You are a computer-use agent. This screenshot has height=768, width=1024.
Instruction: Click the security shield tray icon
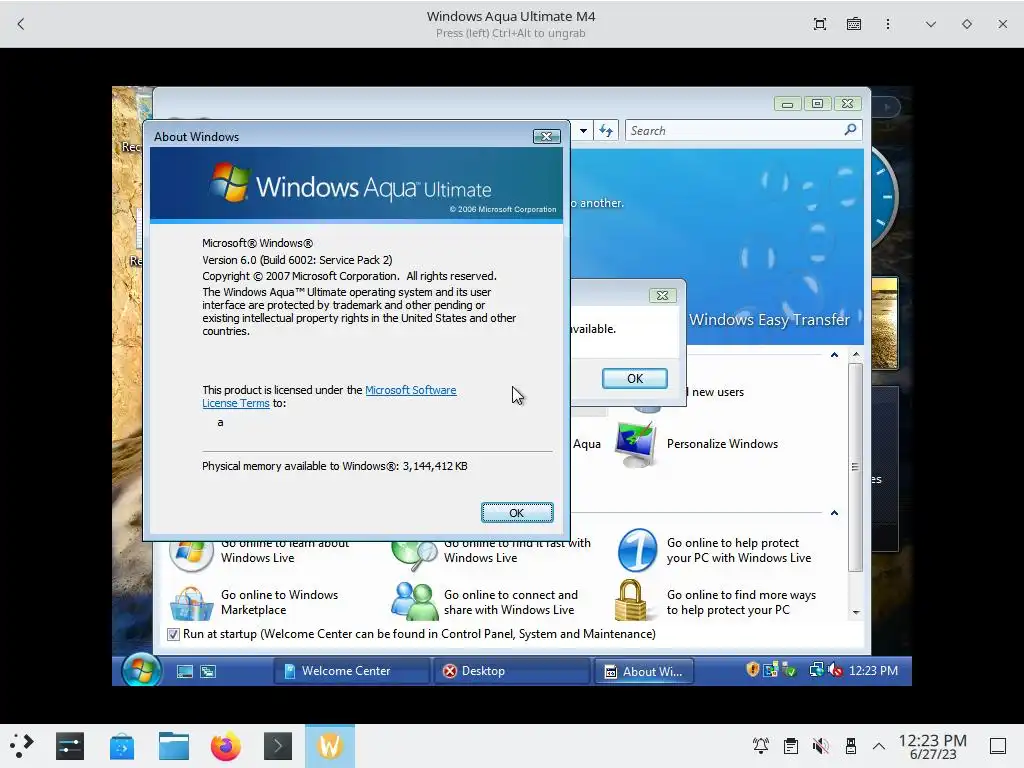click(752, 669)
